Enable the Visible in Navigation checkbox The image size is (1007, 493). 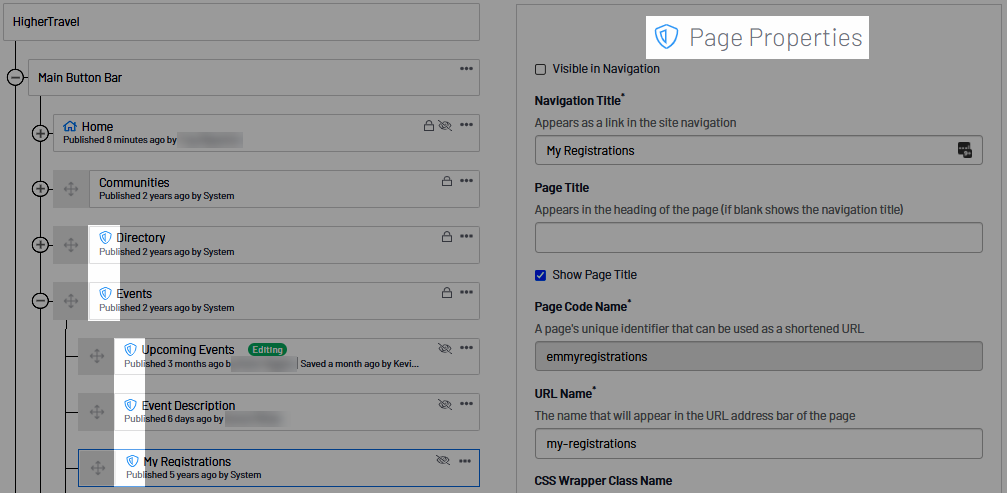(x=541, y=69)
